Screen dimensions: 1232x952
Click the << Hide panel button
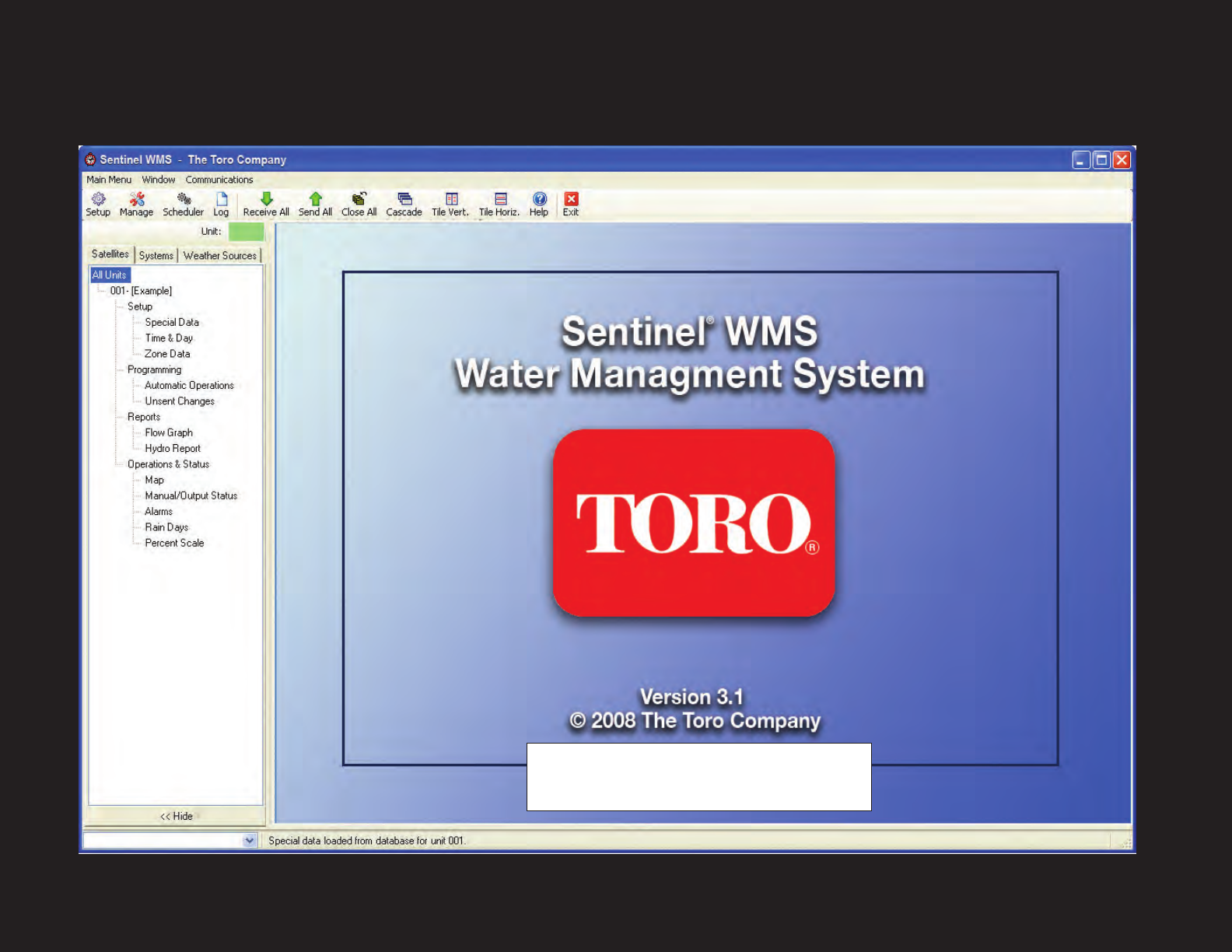176,816
